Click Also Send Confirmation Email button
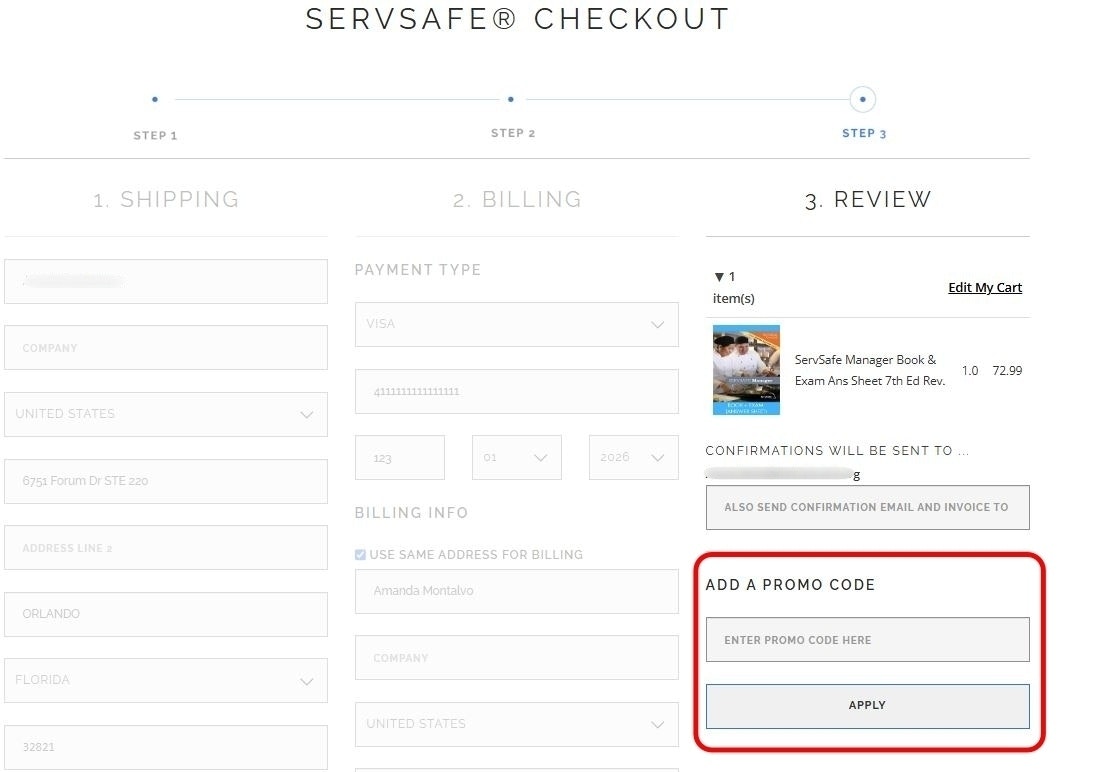Viewport: 1105px width, 772px height. (x=867, y=507)
